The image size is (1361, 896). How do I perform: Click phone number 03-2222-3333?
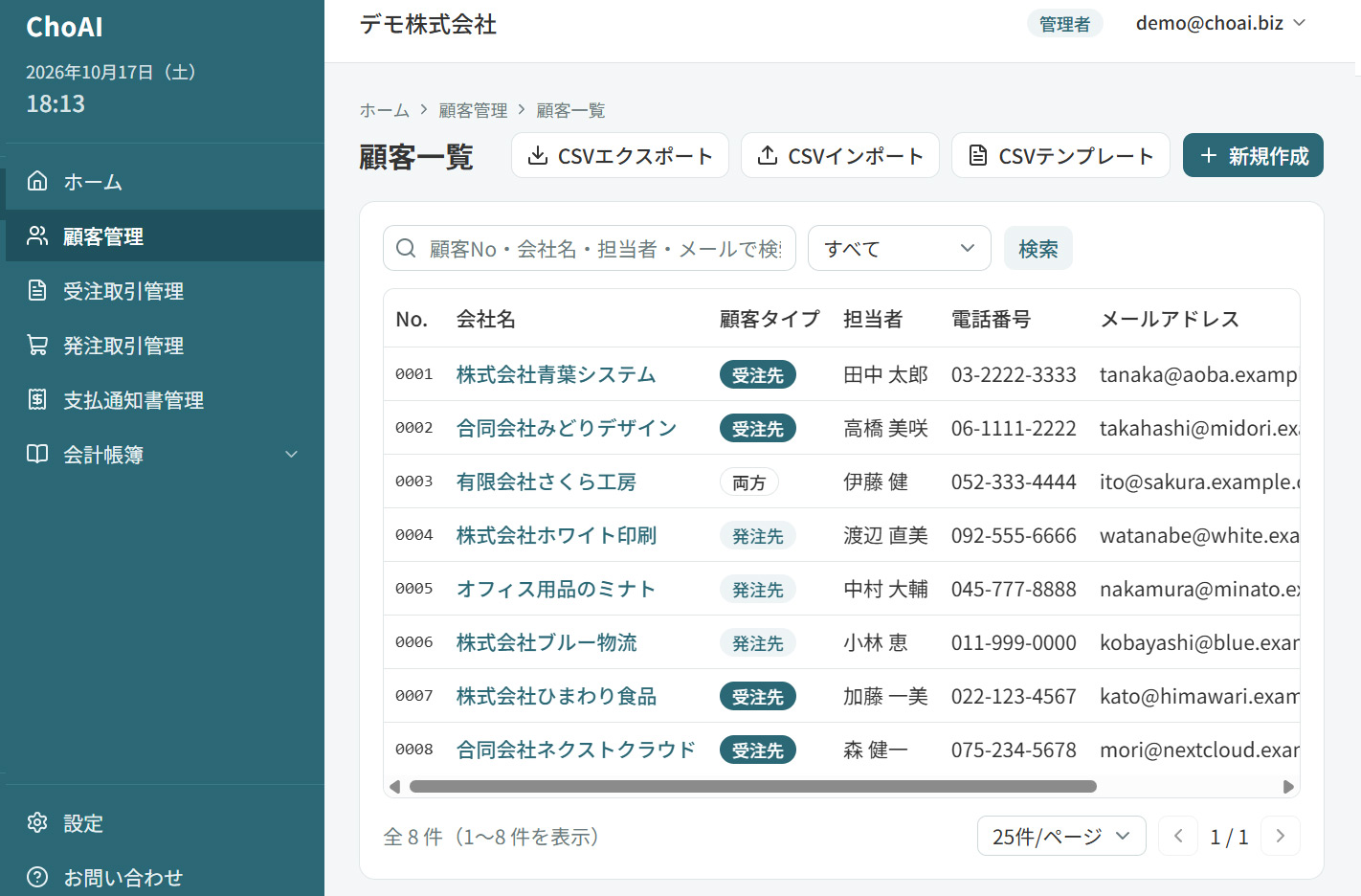pos(1014,374)
